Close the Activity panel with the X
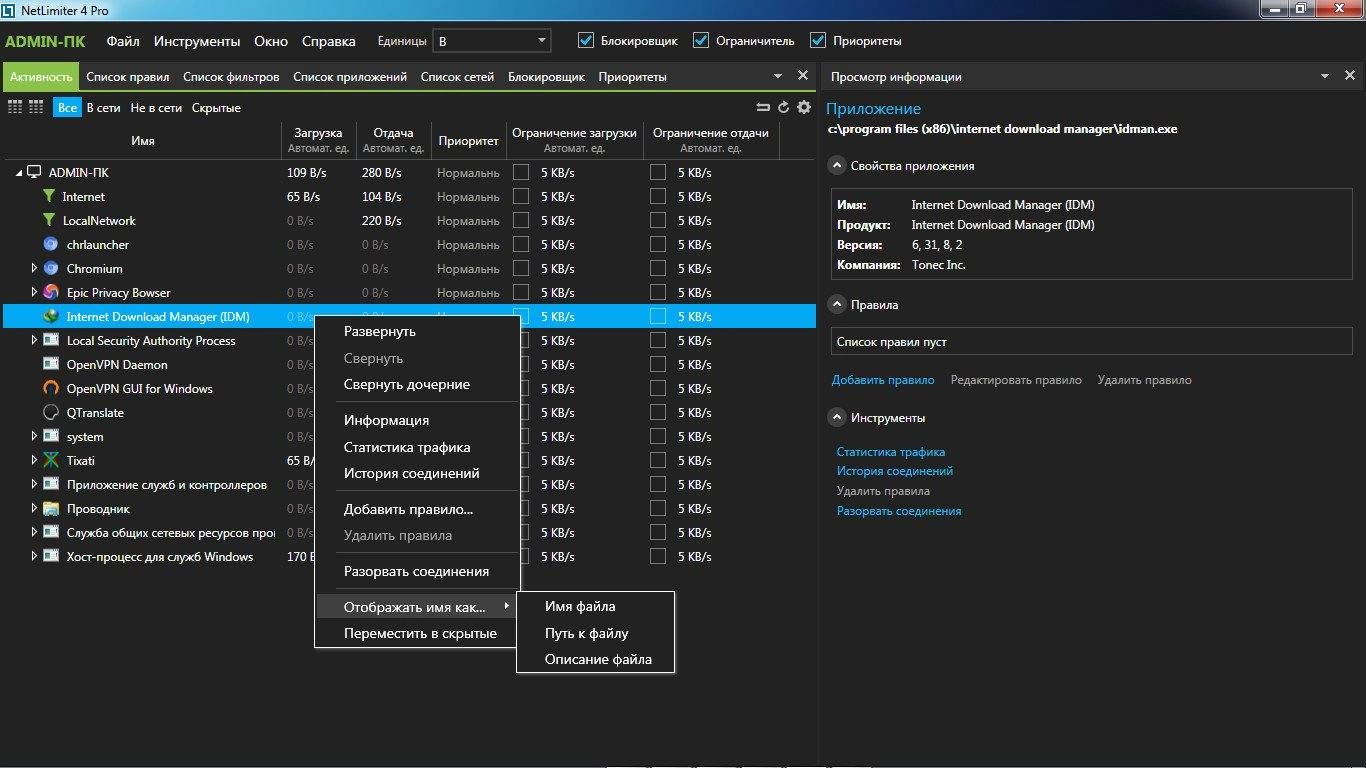This screenshot has width=1366, height=768. tap(802, 76)
